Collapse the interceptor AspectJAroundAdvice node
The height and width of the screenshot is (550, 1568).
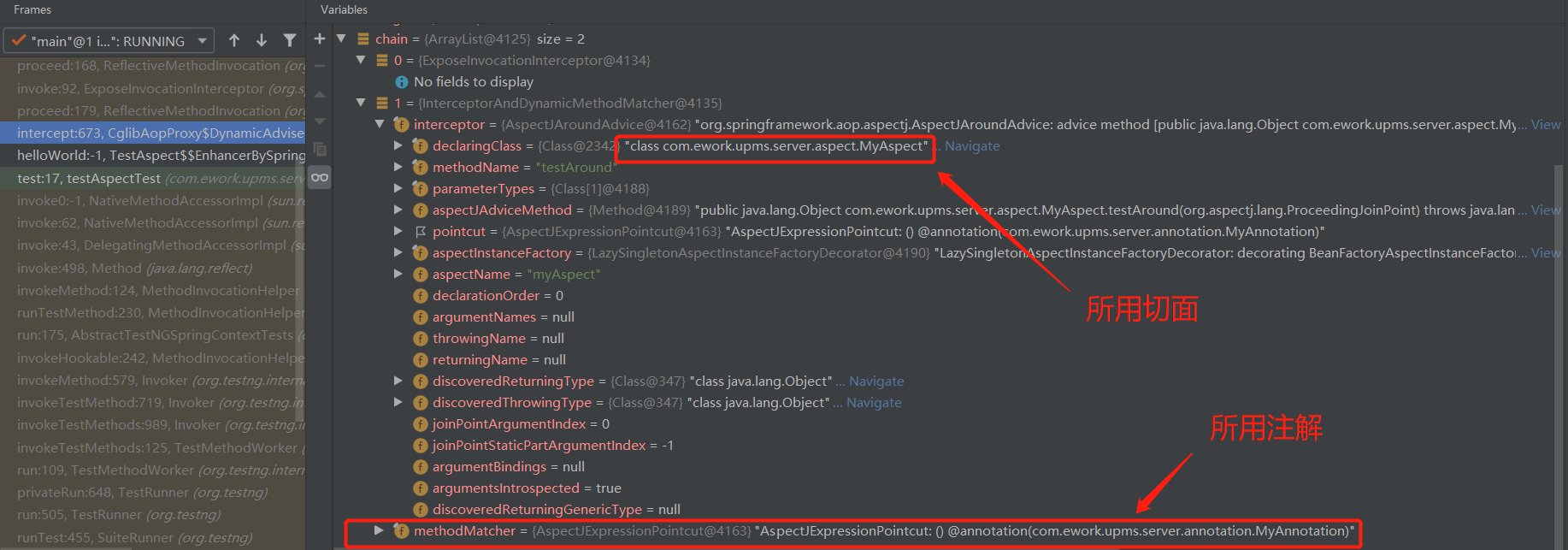(x=379, y=124)
